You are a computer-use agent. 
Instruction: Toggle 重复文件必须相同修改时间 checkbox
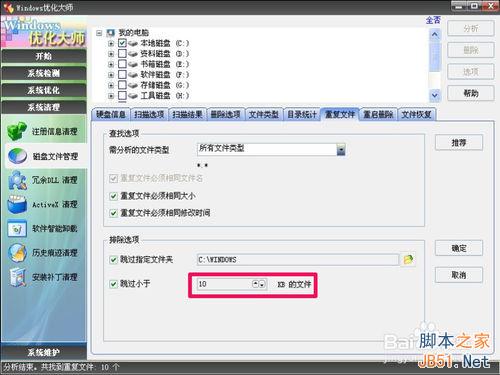click(x=113, y=213)
